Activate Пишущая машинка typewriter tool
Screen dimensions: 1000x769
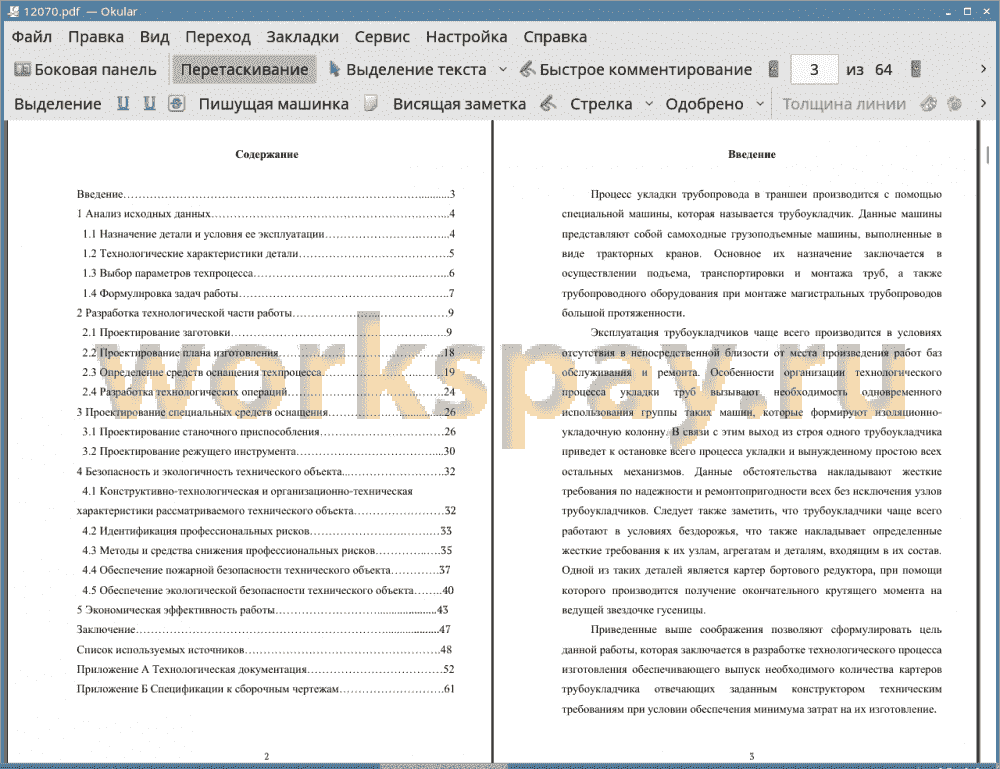(273, 104)
